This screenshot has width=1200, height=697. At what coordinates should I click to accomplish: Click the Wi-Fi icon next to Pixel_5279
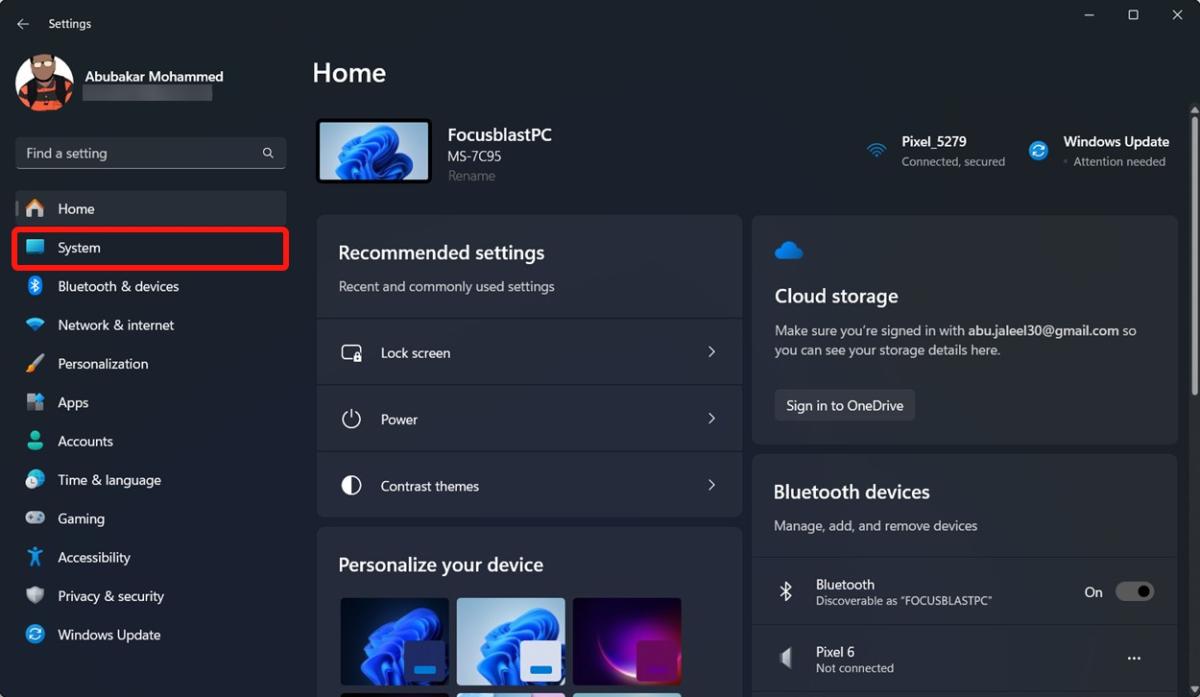pyautogui.click(x=877, y=150)
